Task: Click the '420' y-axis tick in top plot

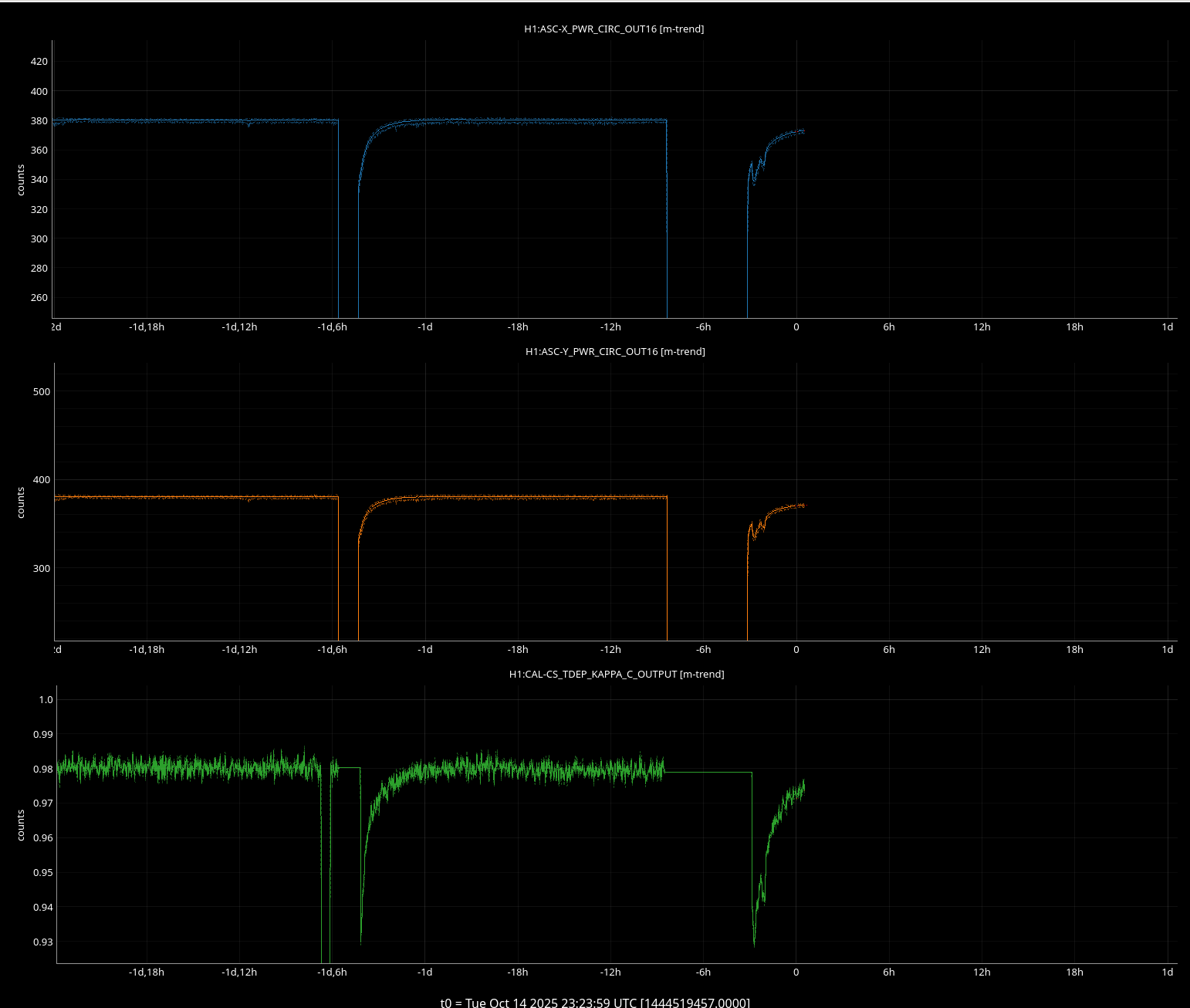Action: [x=39, y=62]
